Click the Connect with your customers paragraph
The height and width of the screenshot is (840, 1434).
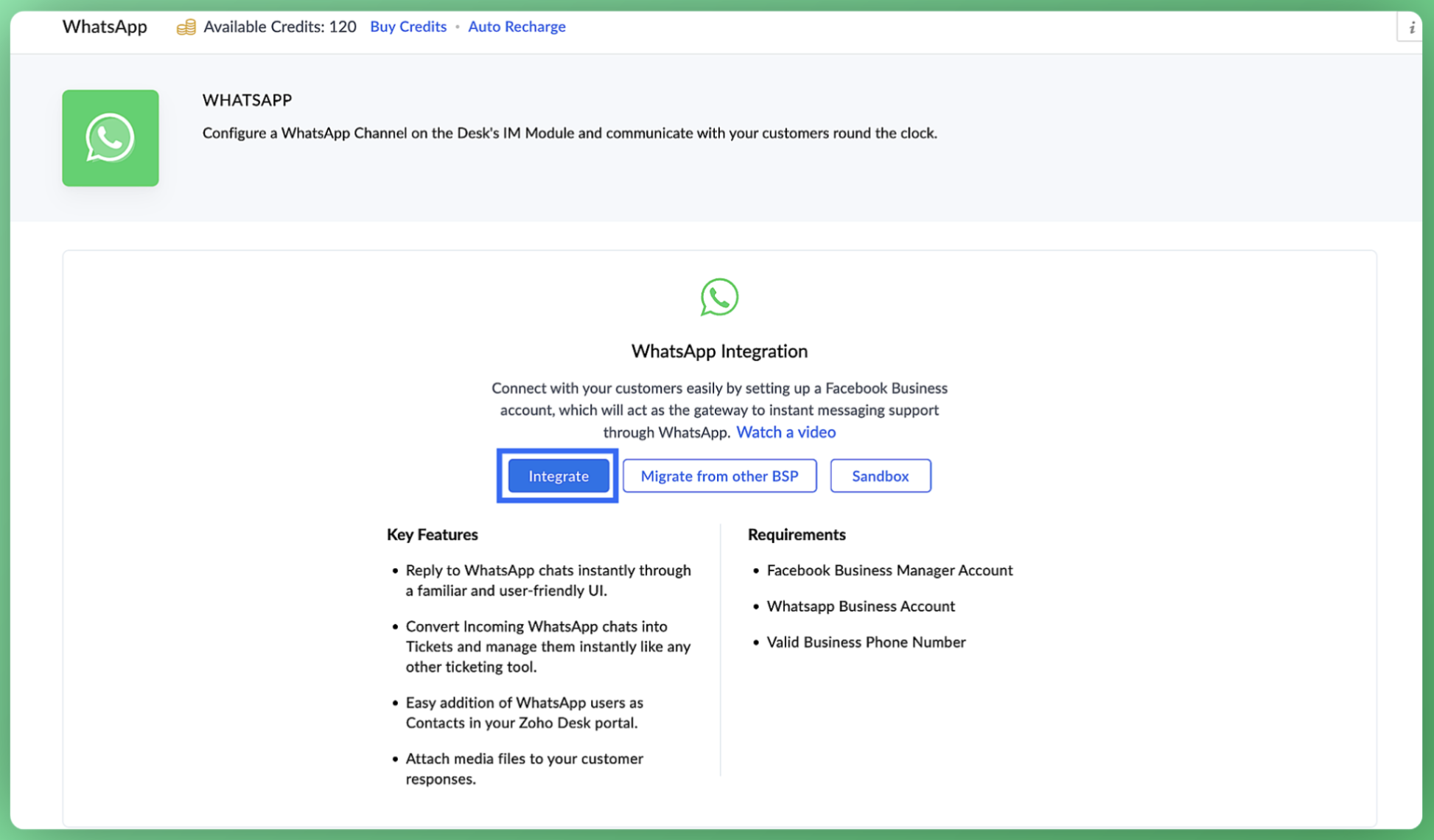719,410
